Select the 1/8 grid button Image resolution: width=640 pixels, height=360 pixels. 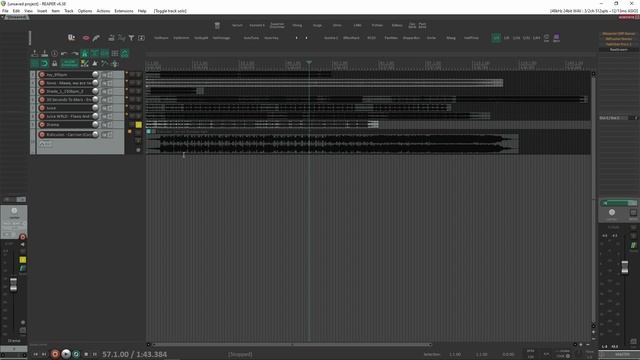[506, 38]
